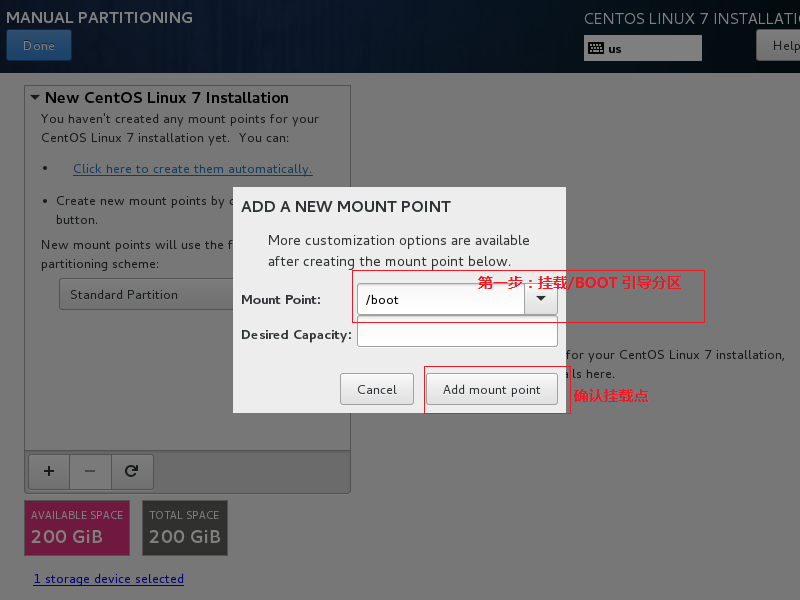Focus the Desired Capacity input field
Screen dimensions: 800x600
pyautogui.click(x=456, y=334)
